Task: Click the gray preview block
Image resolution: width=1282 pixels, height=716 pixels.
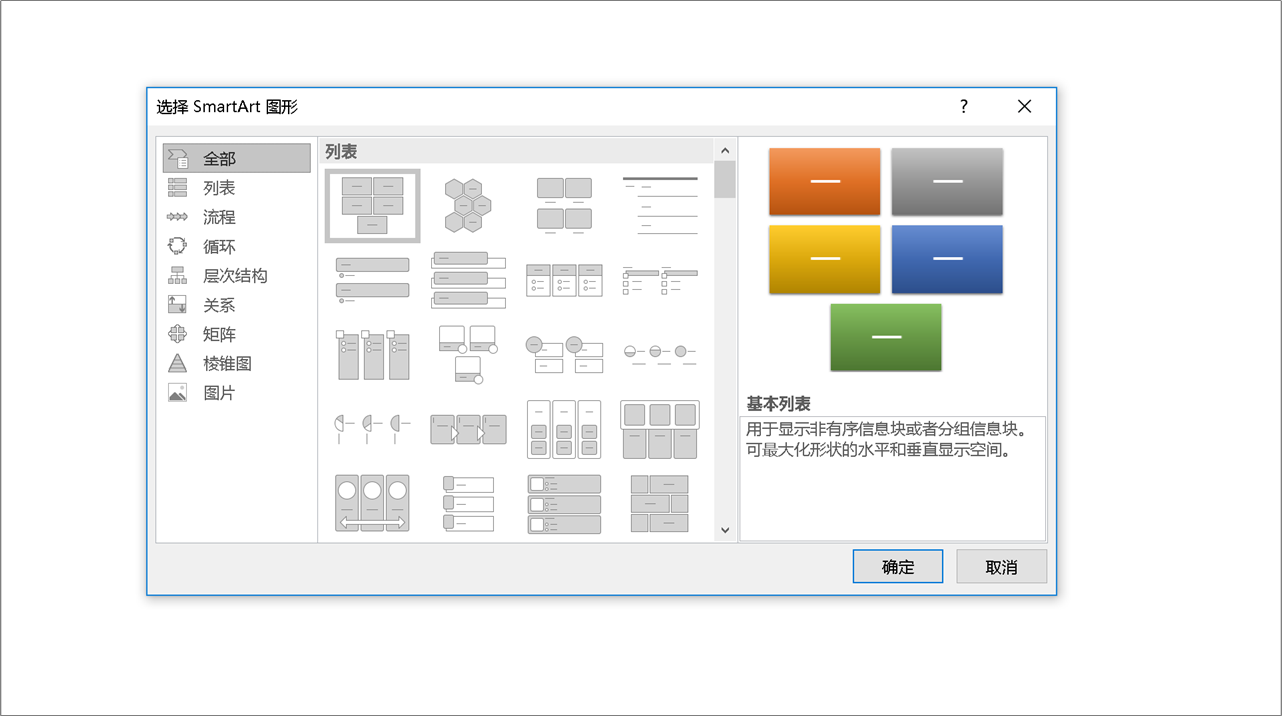Action: click(x=947, y=182)
